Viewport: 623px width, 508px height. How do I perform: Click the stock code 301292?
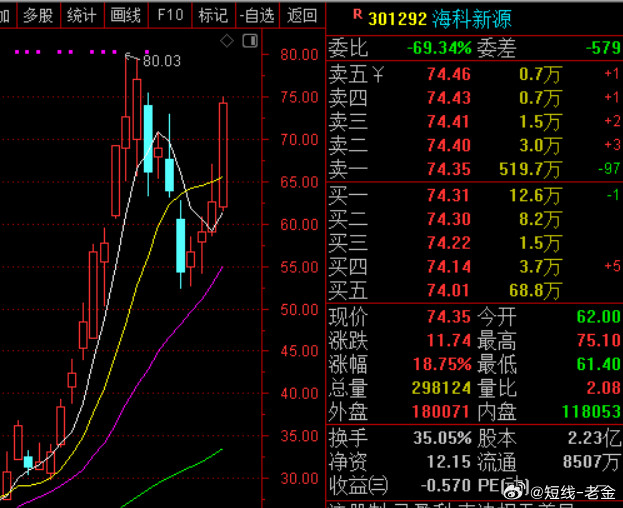pyautogui.click(x=397, y=19)
